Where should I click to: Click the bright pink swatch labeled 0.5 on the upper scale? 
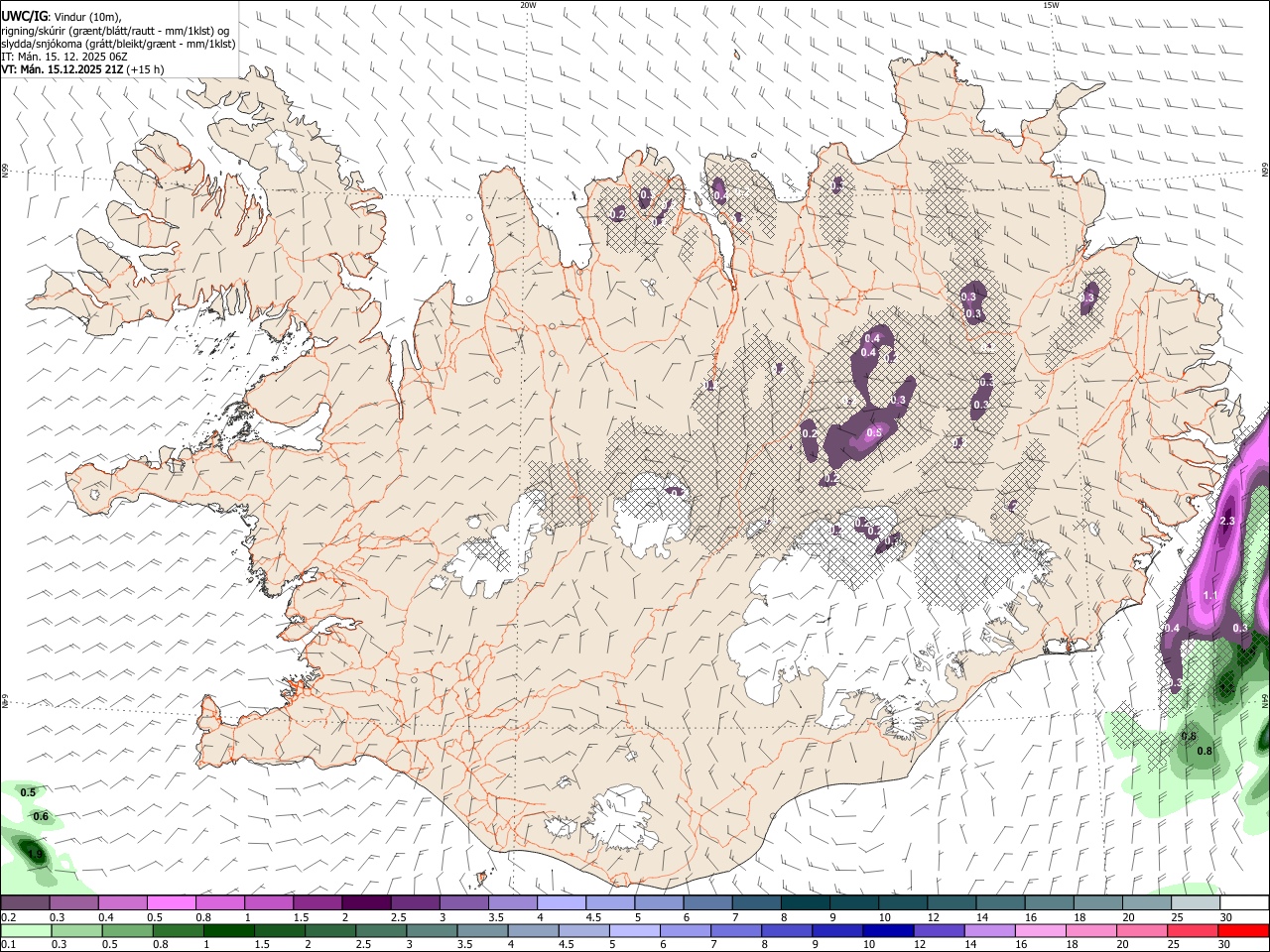171,902
